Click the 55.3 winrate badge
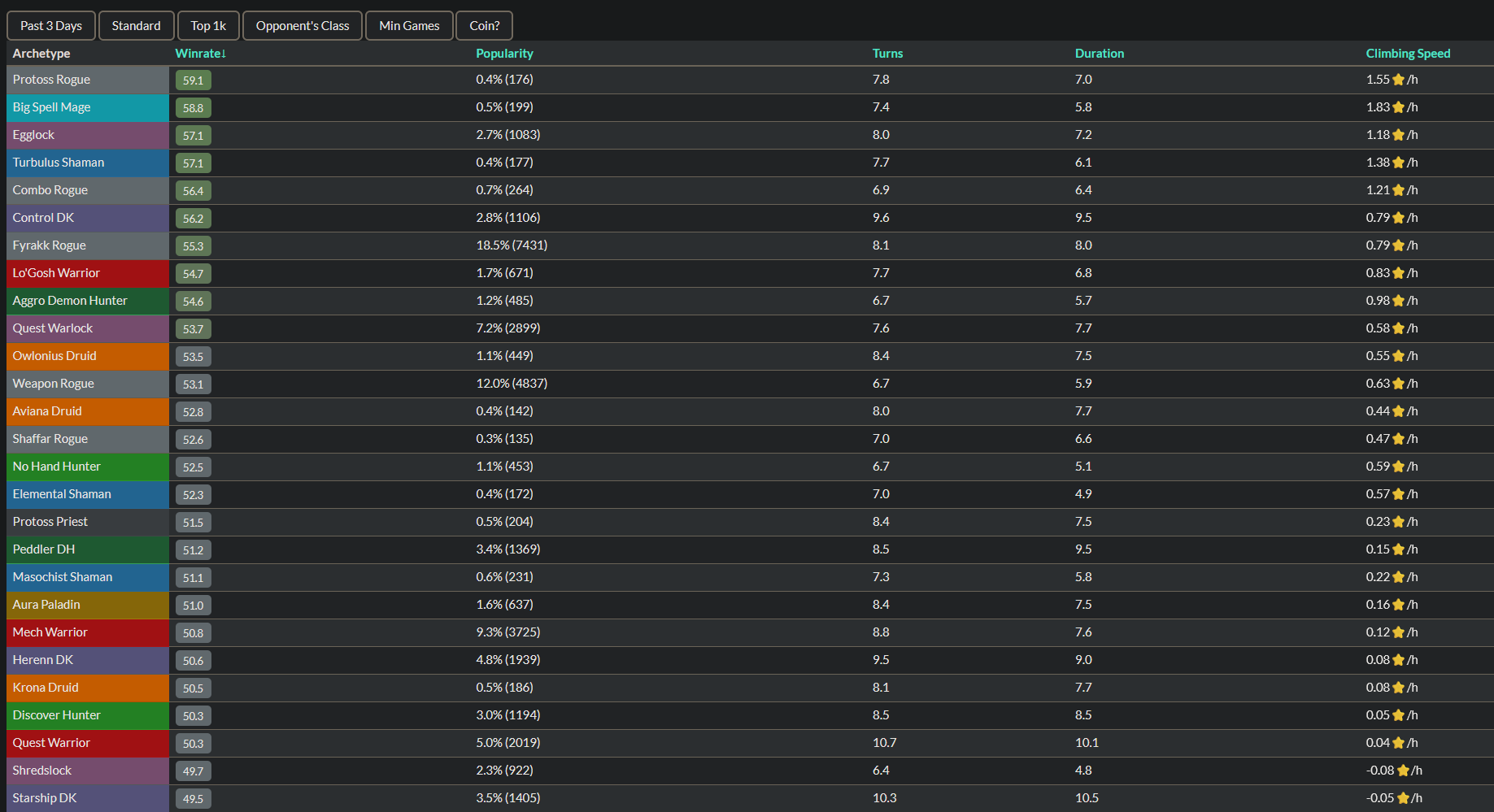Screen dimensions: 1494x812 tap(194, 246)
